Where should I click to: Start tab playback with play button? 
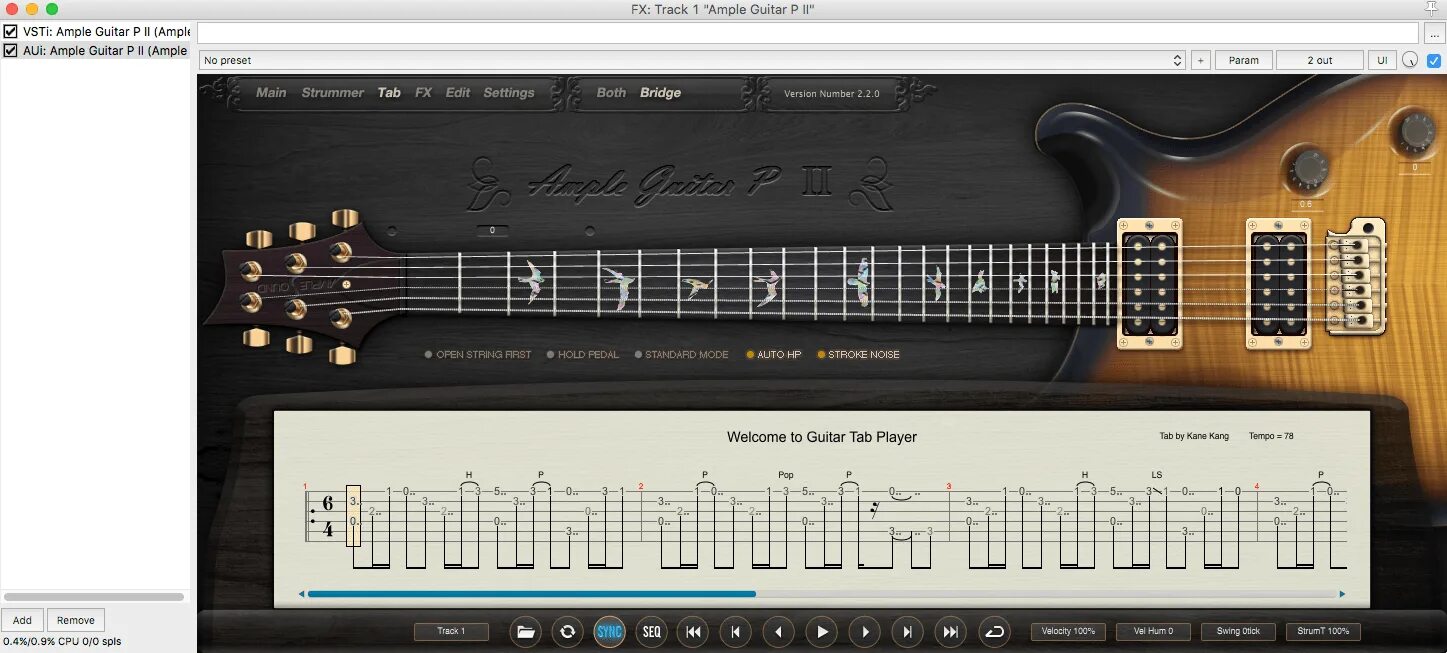822,631
